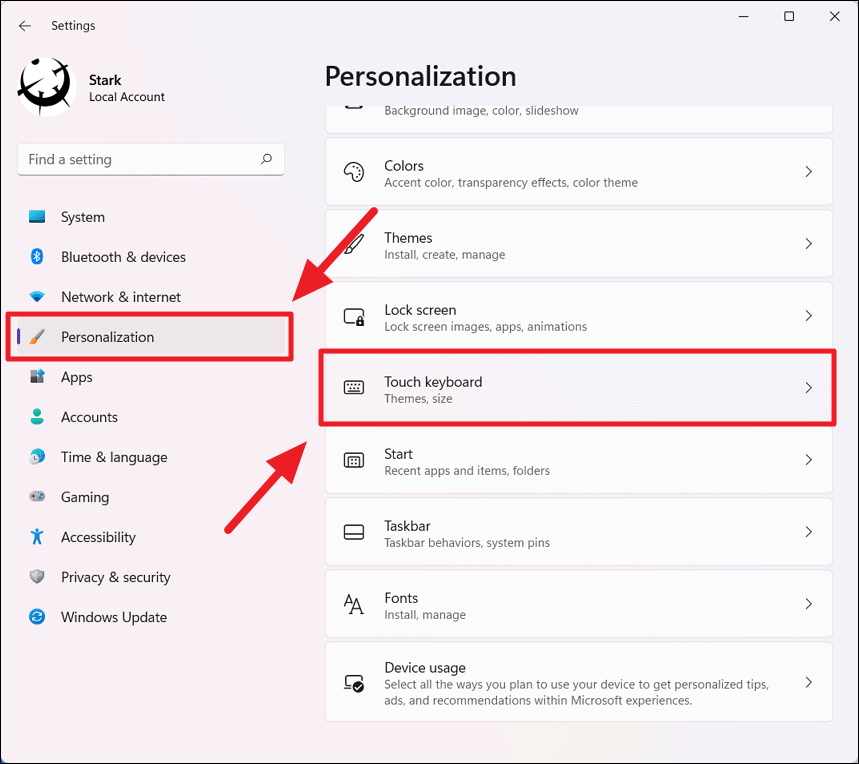Click the Taskbar row chevron arrow

coord(809,532)
